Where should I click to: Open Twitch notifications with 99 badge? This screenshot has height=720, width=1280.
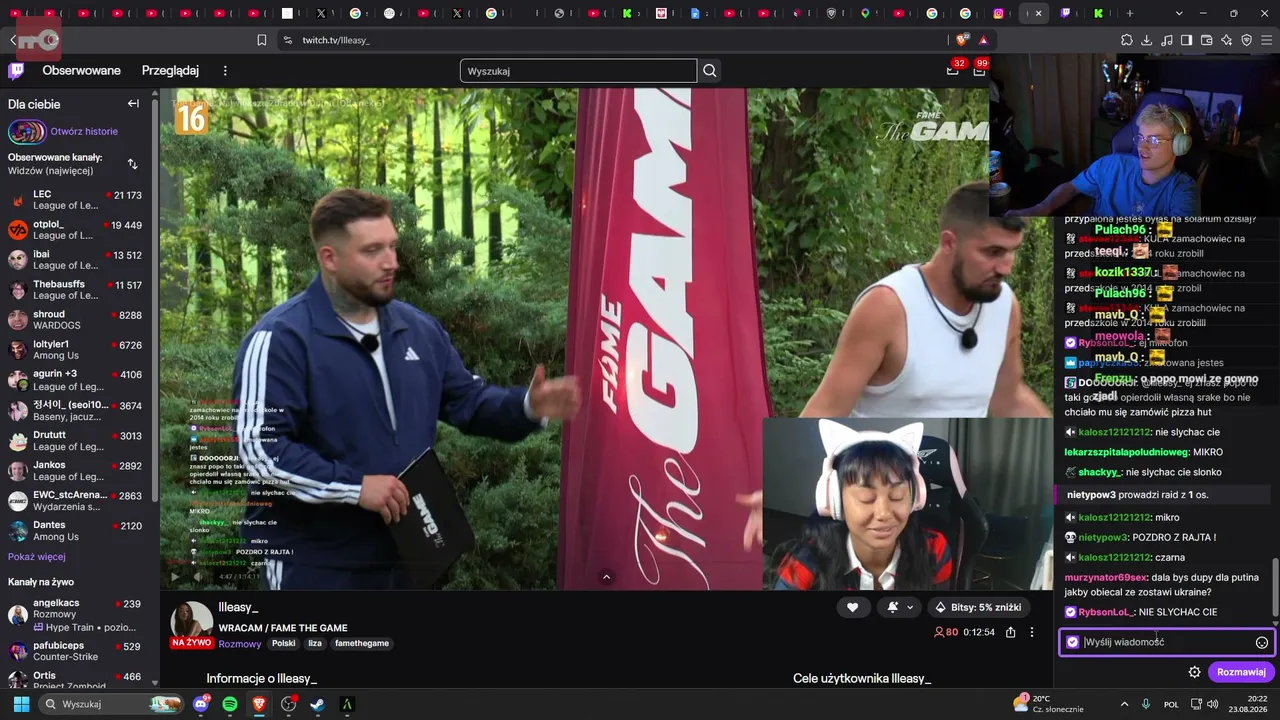[x=979, y=70]
